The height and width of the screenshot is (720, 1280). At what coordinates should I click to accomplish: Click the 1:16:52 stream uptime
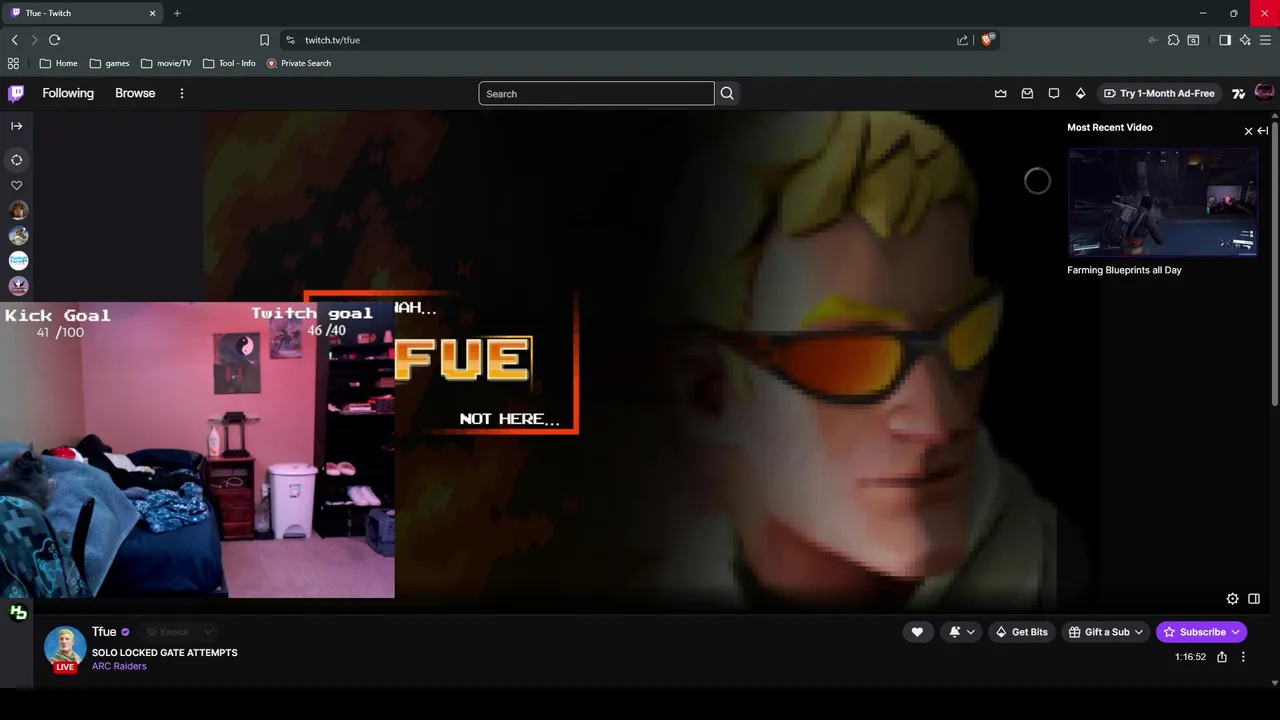pyautogui.click(x=1190, y=657)
